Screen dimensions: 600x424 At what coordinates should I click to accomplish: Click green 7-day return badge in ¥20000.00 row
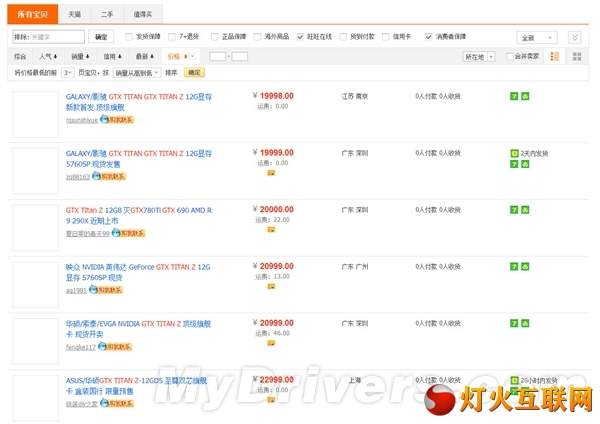click(514, 210)
